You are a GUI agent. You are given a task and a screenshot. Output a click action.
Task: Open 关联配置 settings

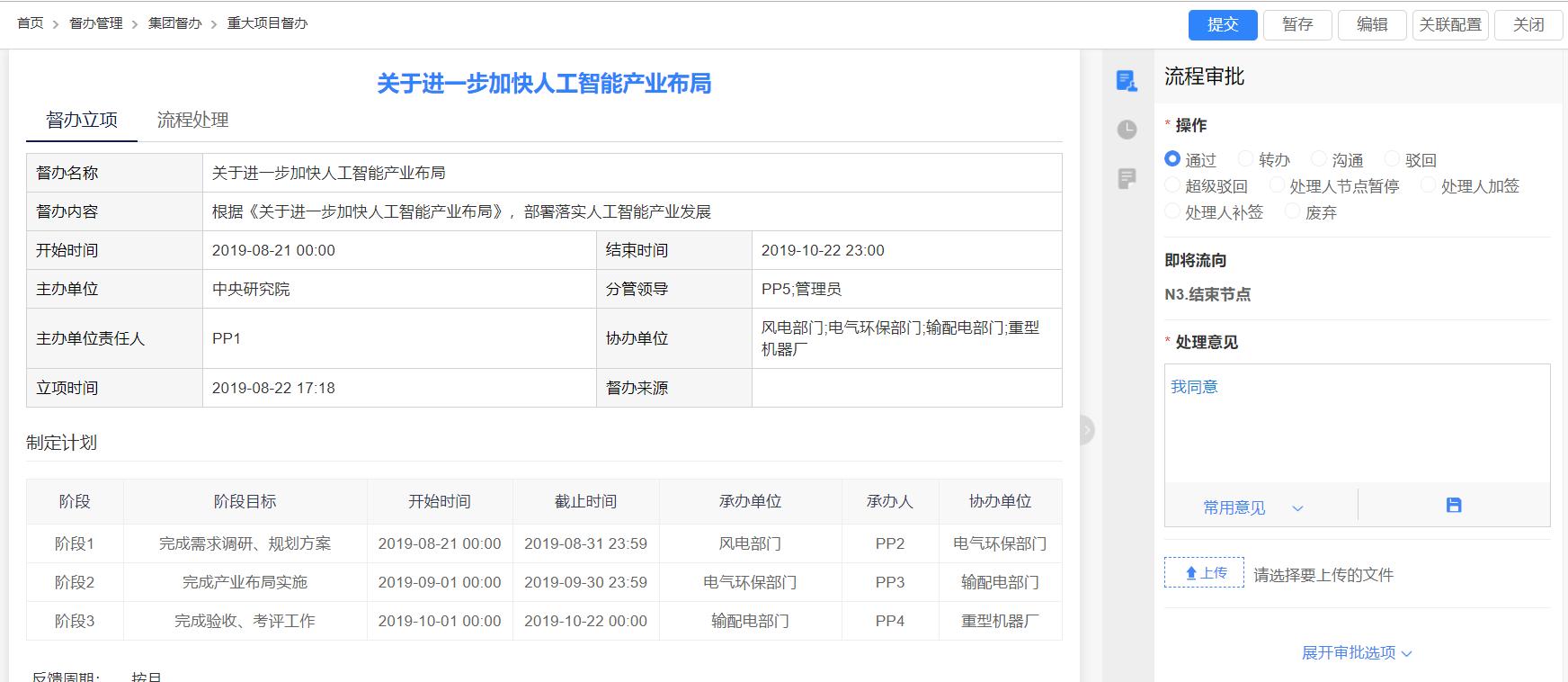[x=1449, y=24]
